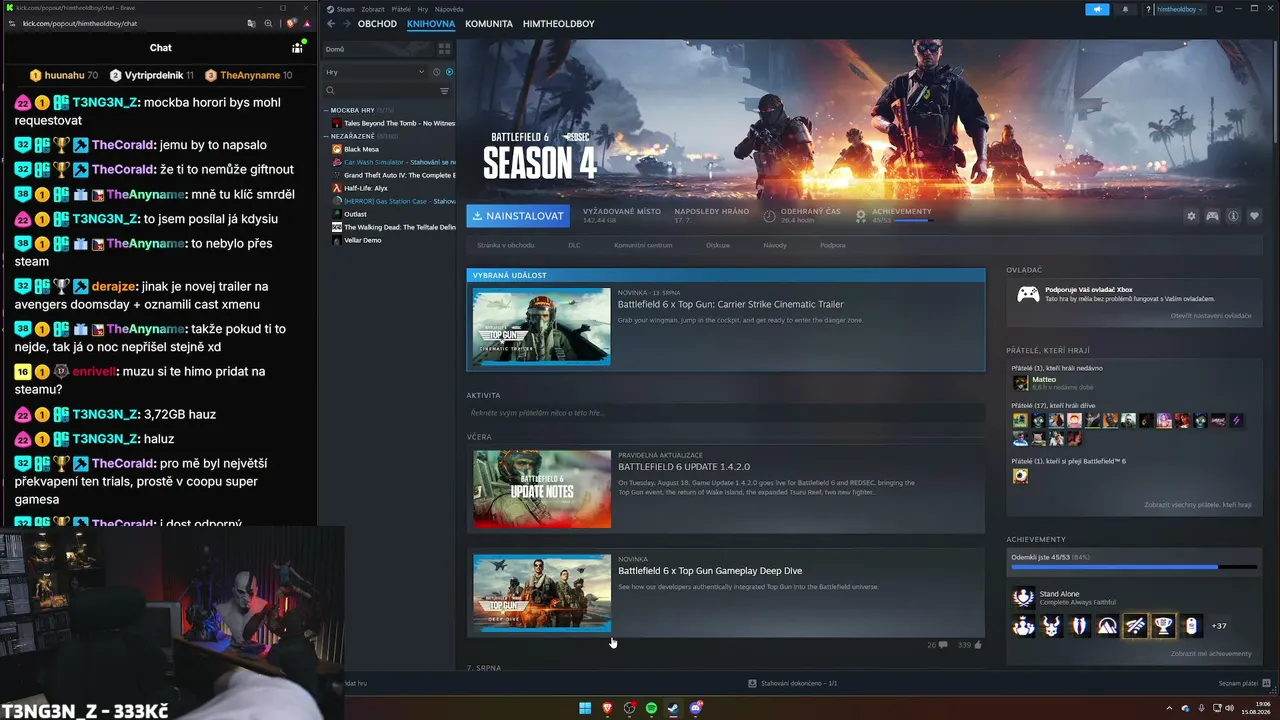Screen dimensions: 1280x720
Task: Add Battlefield 6 to favorites
Action: coord(1254,216)
